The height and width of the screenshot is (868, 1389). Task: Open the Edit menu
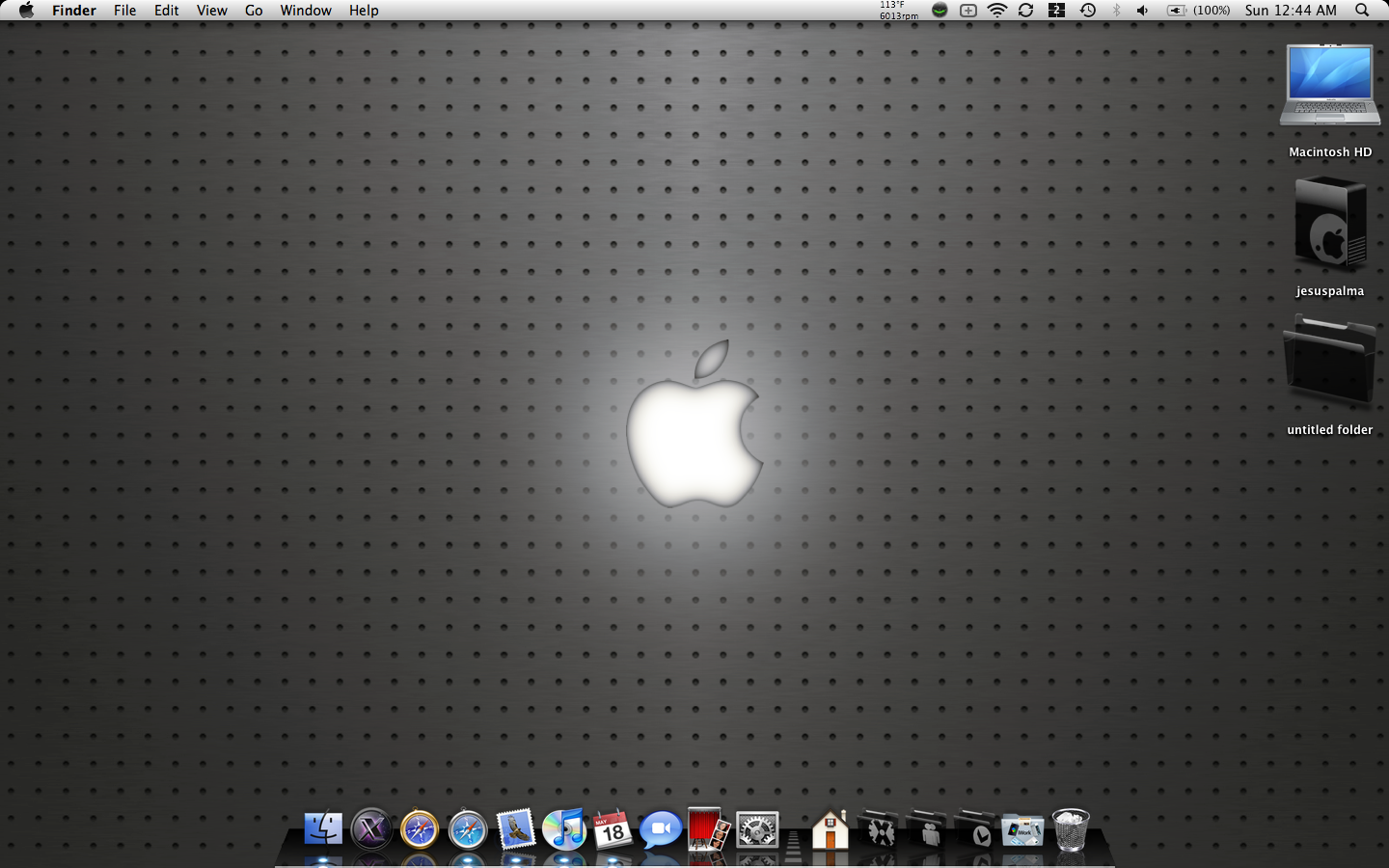coord(167,11)
